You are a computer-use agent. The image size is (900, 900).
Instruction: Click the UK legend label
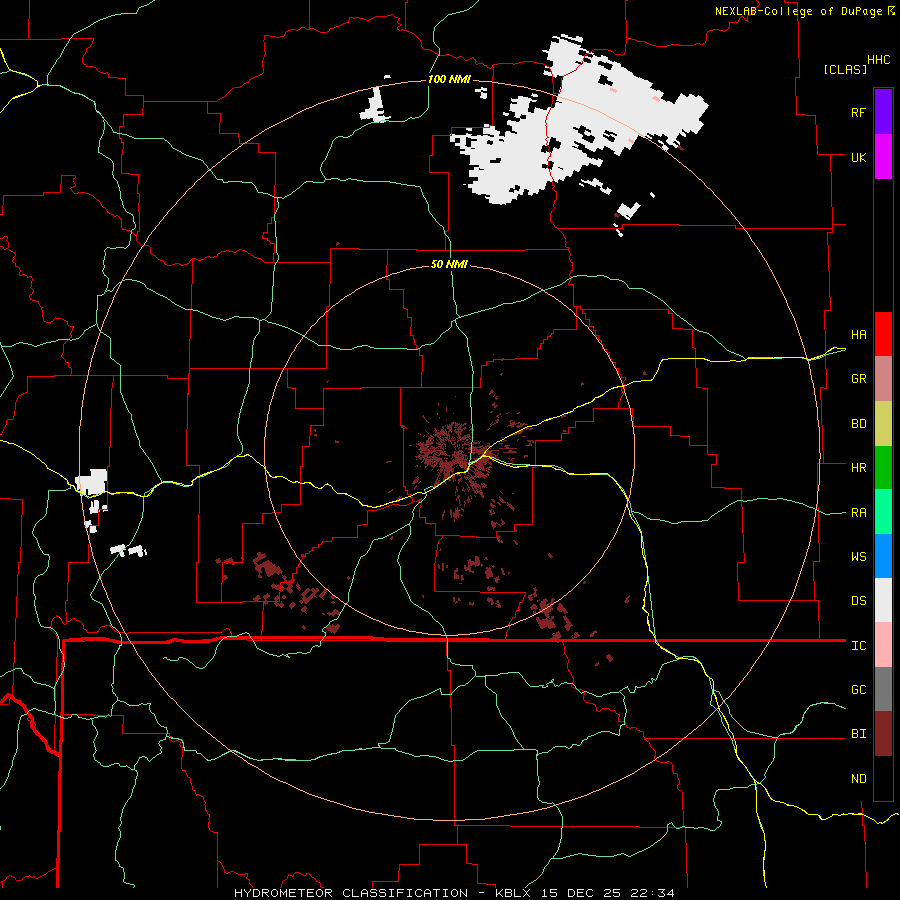858,157
